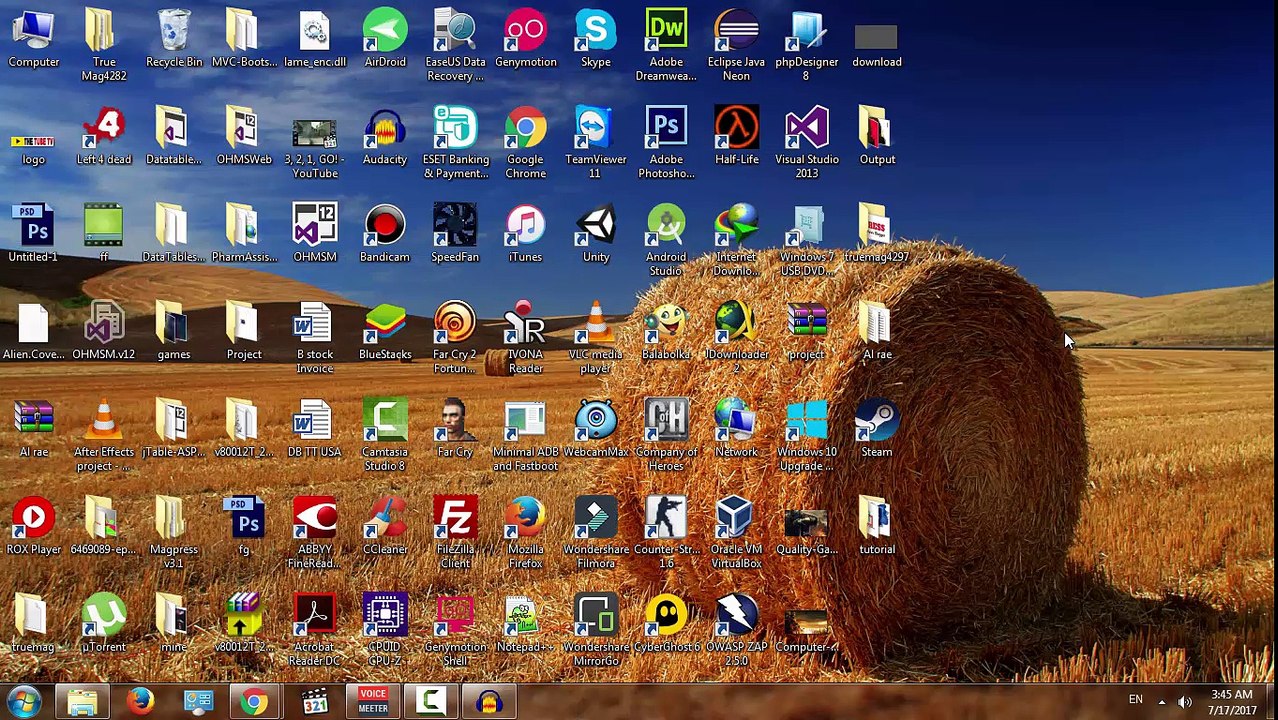Open the Magpress v3.1 folder
The width and height of the screenshot is (1278, 720).
pos(174,534)
